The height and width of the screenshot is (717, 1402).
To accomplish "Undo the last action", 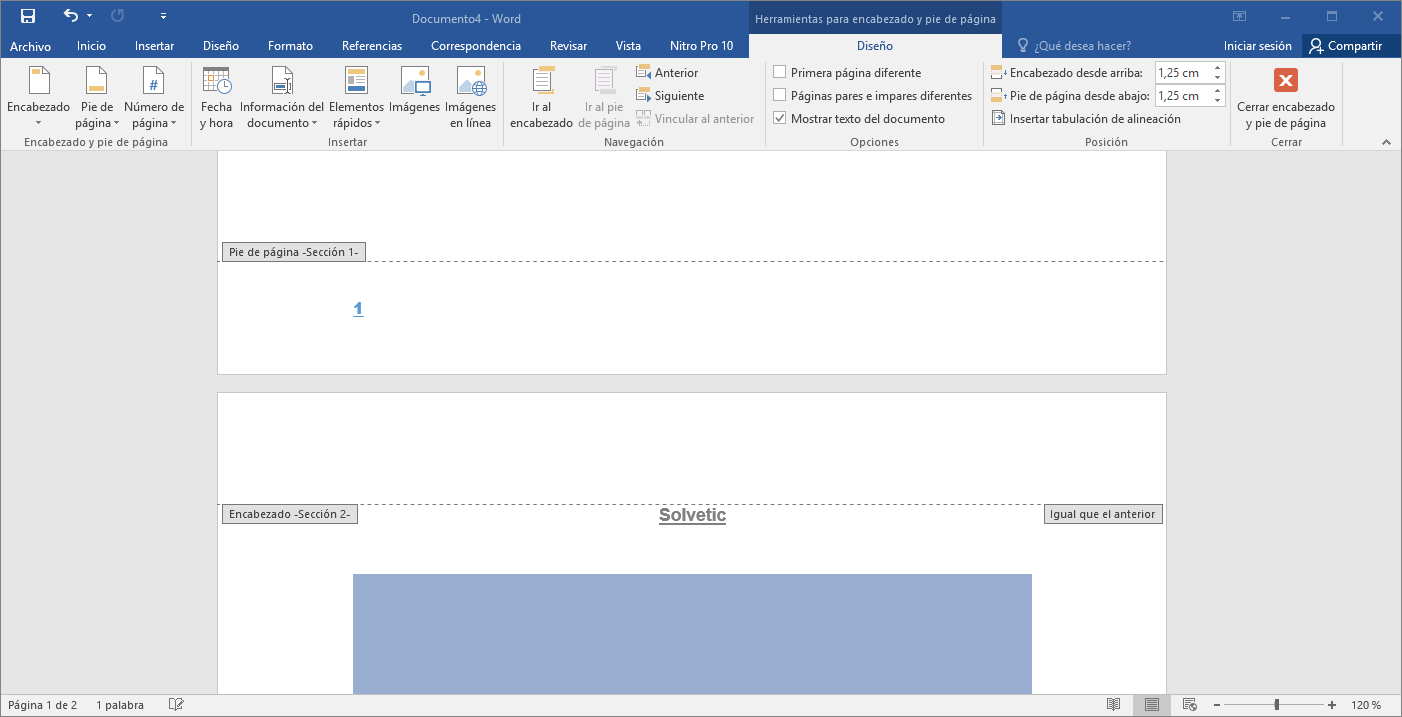I will (x=70, y=16).
